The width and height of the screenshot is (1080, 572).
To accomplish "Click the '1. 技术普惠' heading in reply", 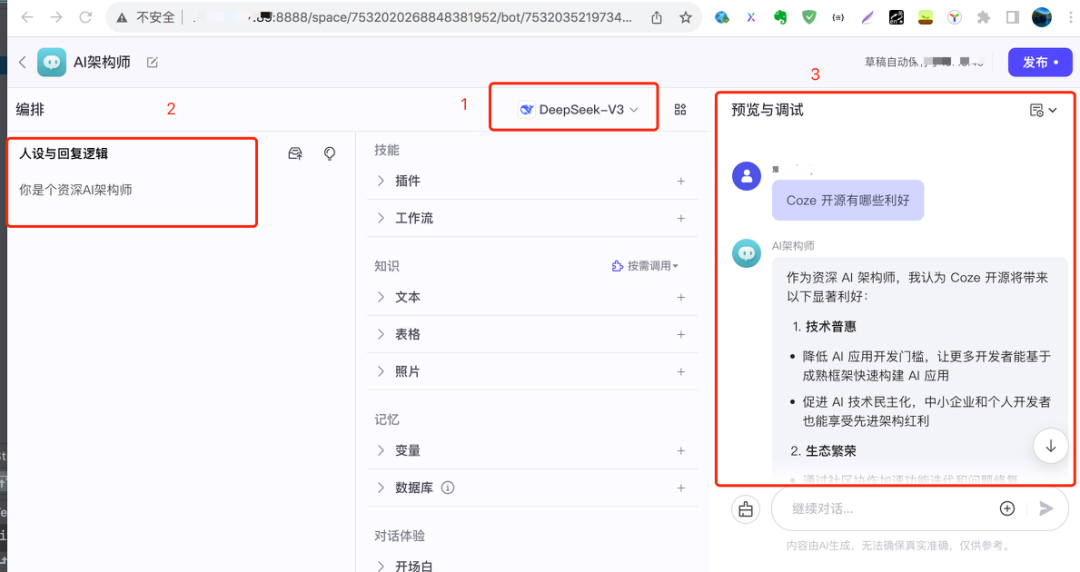I will [824, 327].
